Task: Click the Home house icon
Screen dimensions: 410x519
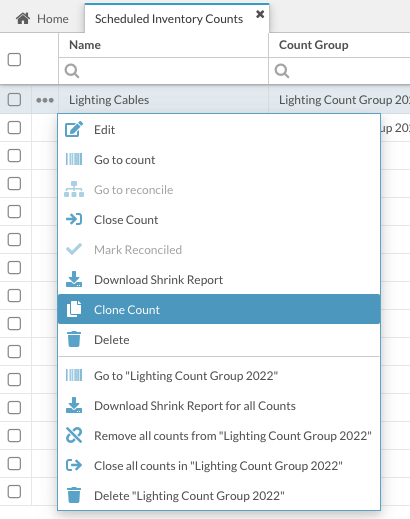Action: (23, 18)
